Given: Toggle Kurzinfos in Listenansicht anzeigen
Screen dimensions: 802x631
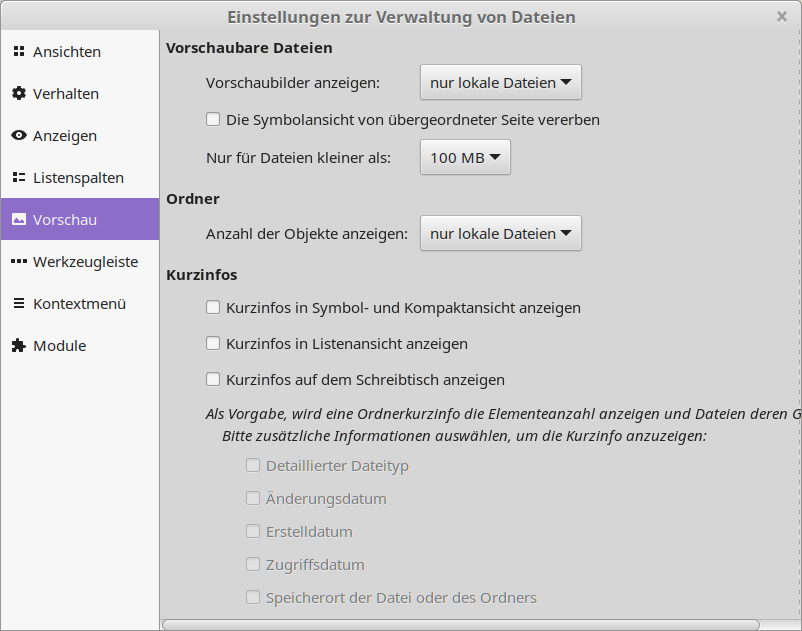Looking at the screenshot, I should pyautogui.click(x=213, y=344).
